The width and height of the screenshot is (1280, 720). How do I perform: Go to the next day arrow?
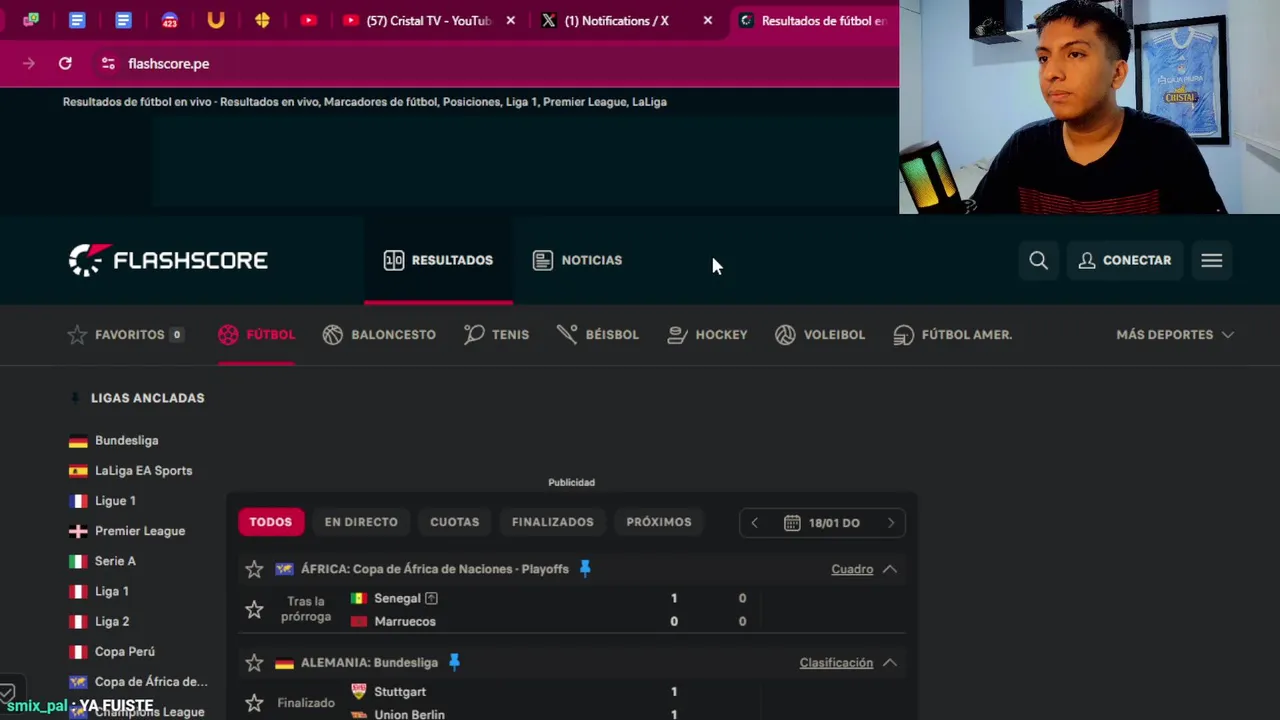[x=891, y=523]
